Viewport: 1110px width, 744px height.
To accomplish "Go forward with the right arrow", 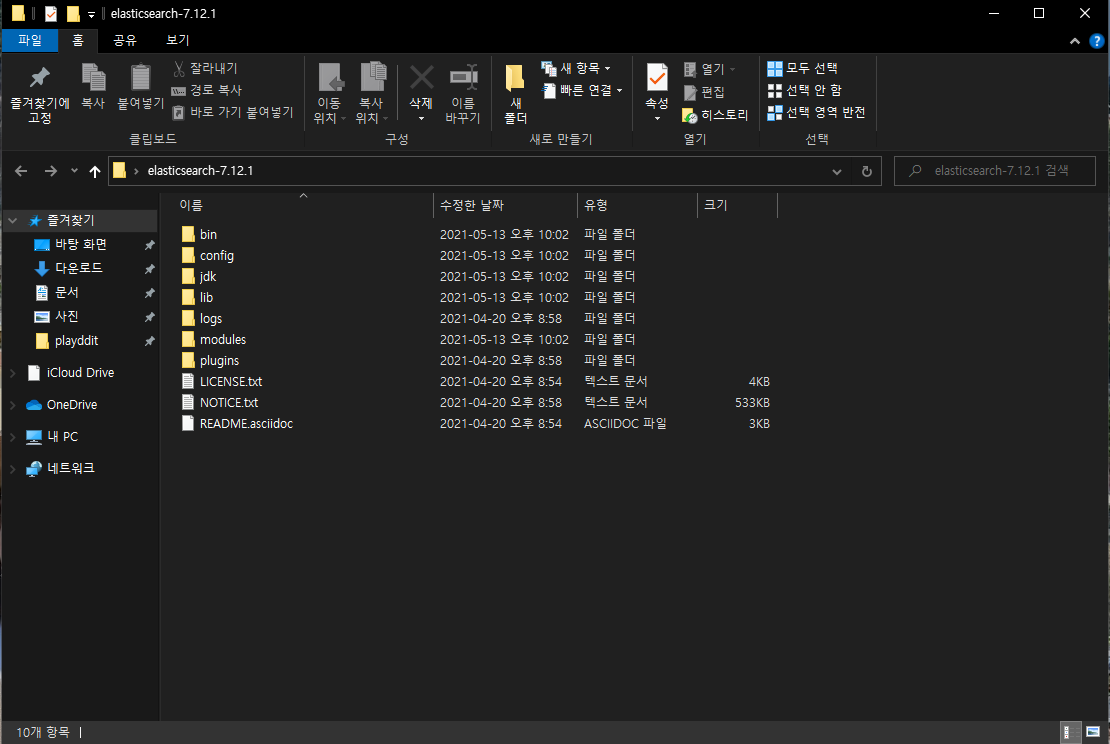I will point(50,171).
